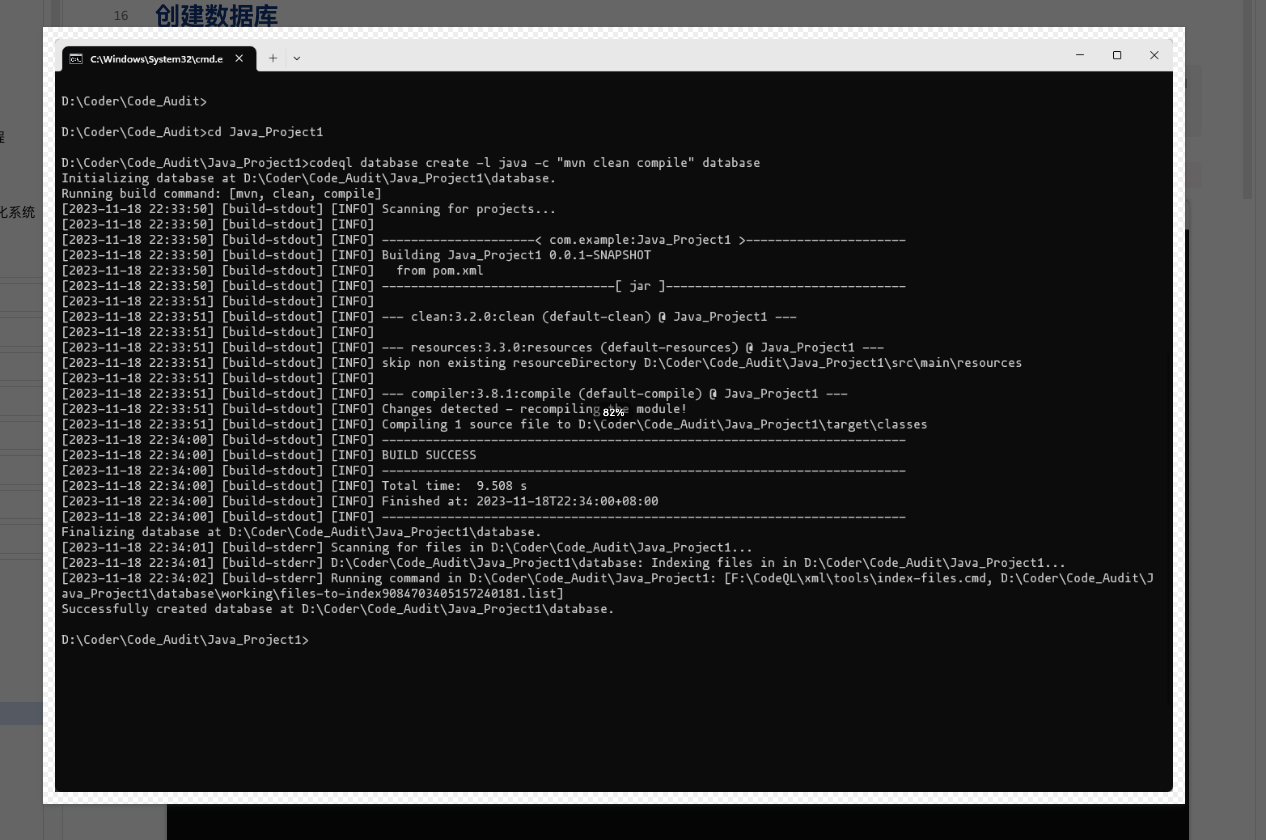Open a new terminal tab with plus

[272, 59]
